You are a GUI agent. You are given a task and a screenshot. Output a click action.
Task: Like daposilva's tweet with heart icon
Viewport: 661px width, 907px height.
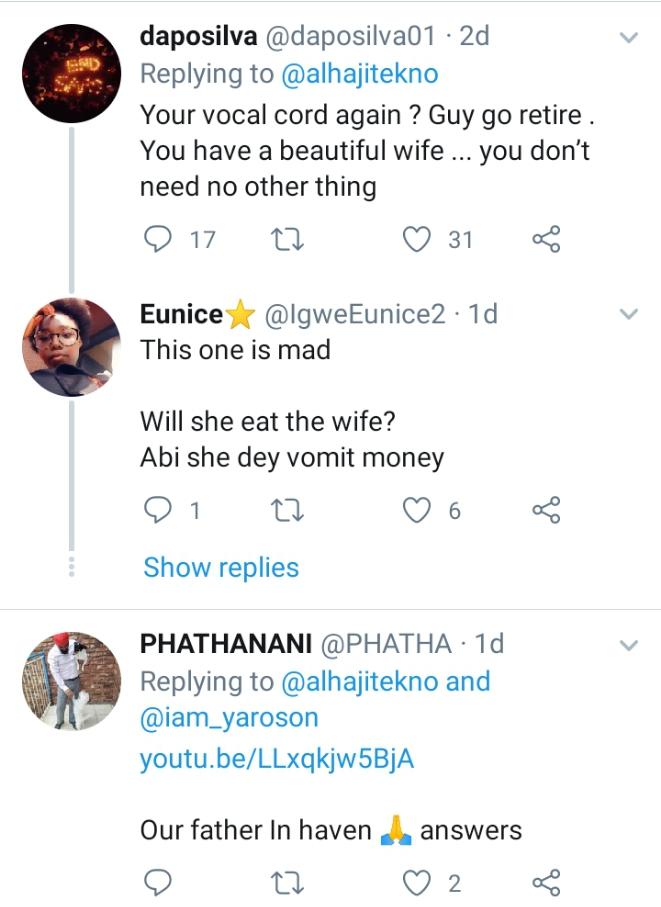click(x=416, y=239)
